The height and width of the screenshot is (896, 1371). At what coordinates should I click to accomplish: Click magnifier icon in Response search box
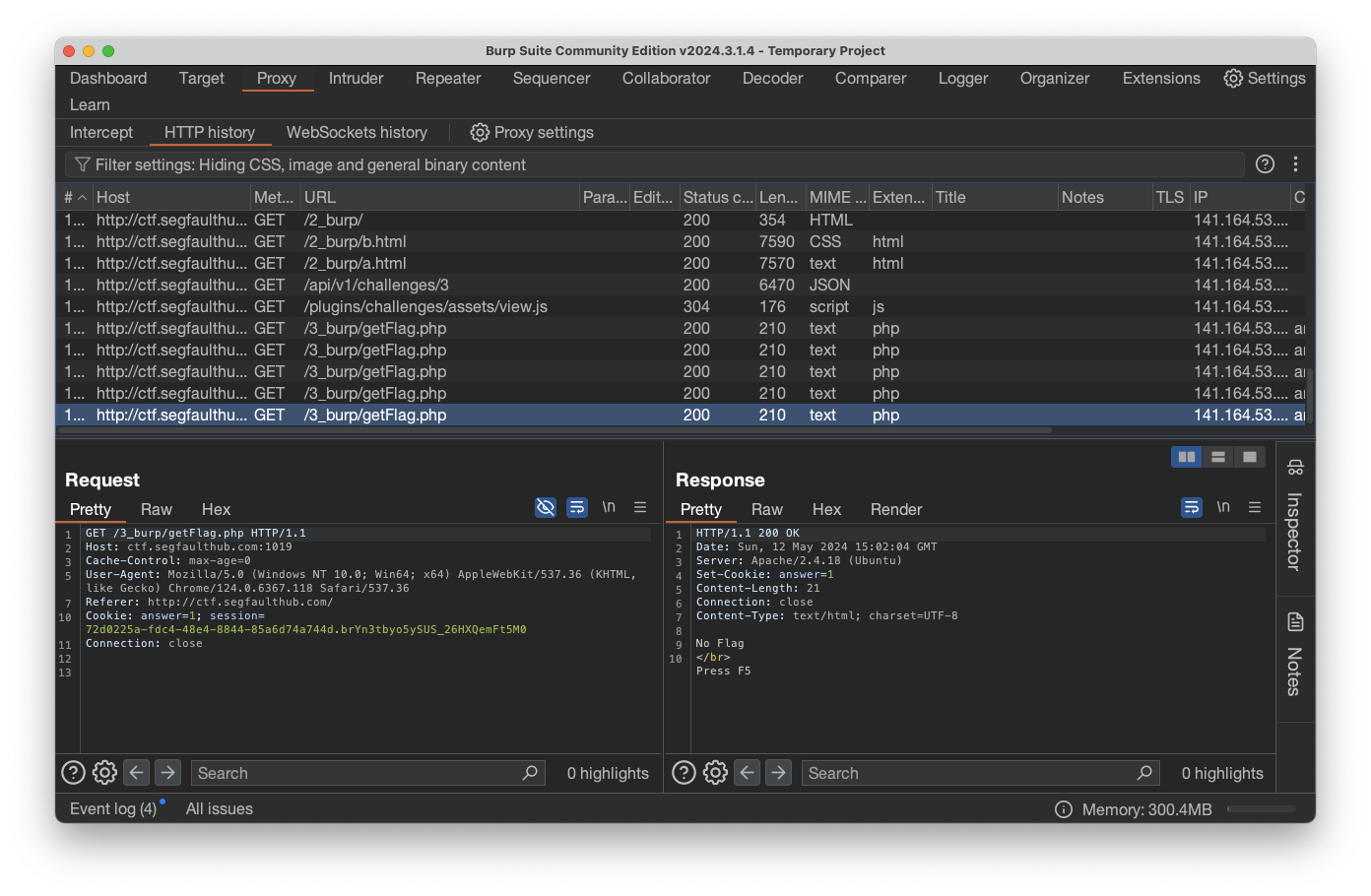tap(1144, 773)
